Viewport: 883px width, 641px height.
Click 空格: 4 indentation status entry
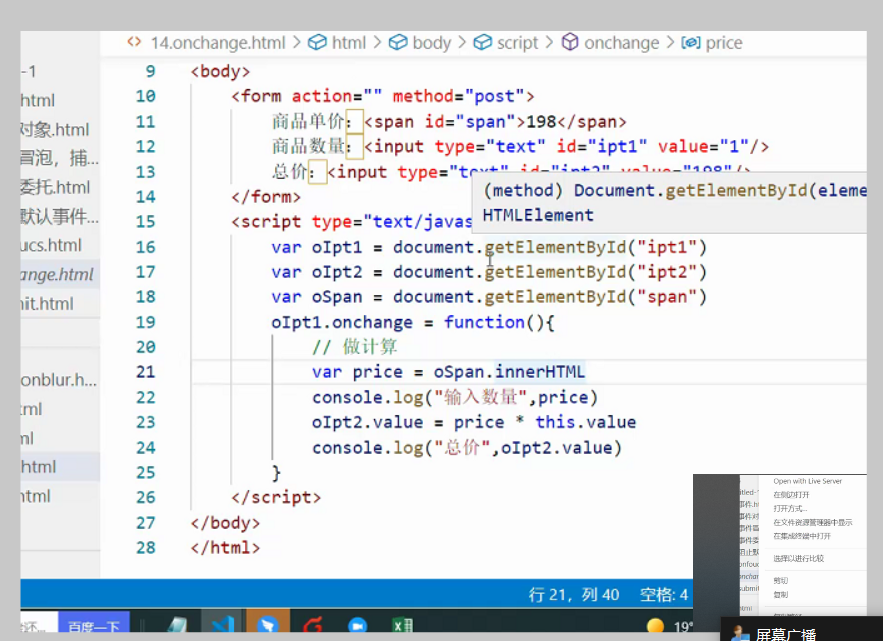pyautogui.click(x=663, y=595)
